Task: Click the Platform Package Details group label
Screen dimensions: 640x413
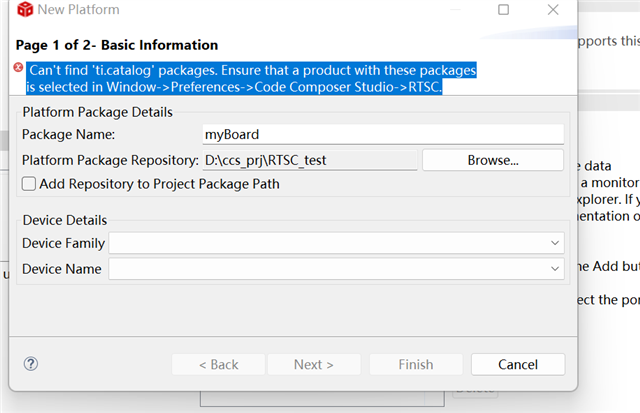Action: (x=97, y=112)
